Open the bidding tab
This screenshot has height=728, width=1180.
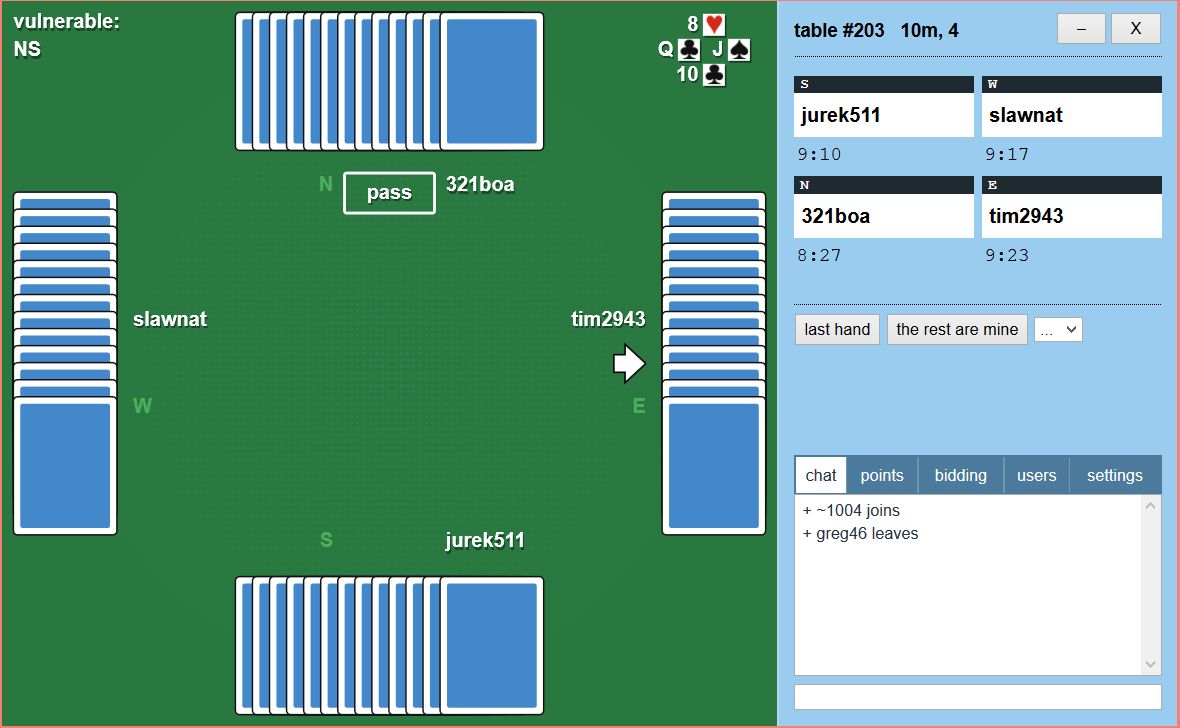pyautogui.click(x=960, y=475)
